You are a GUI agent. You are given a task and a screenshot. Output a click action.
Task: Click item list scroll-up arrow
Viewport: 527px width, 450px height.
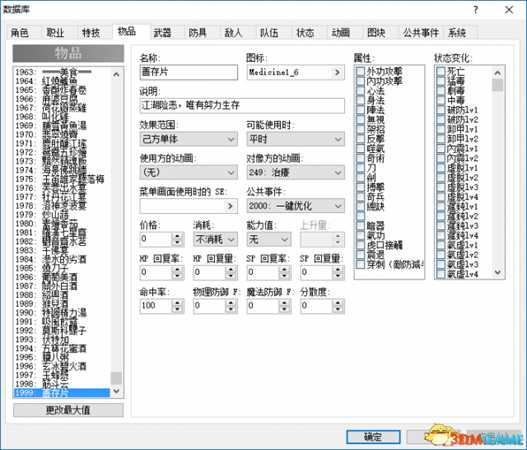click(116, 75)
